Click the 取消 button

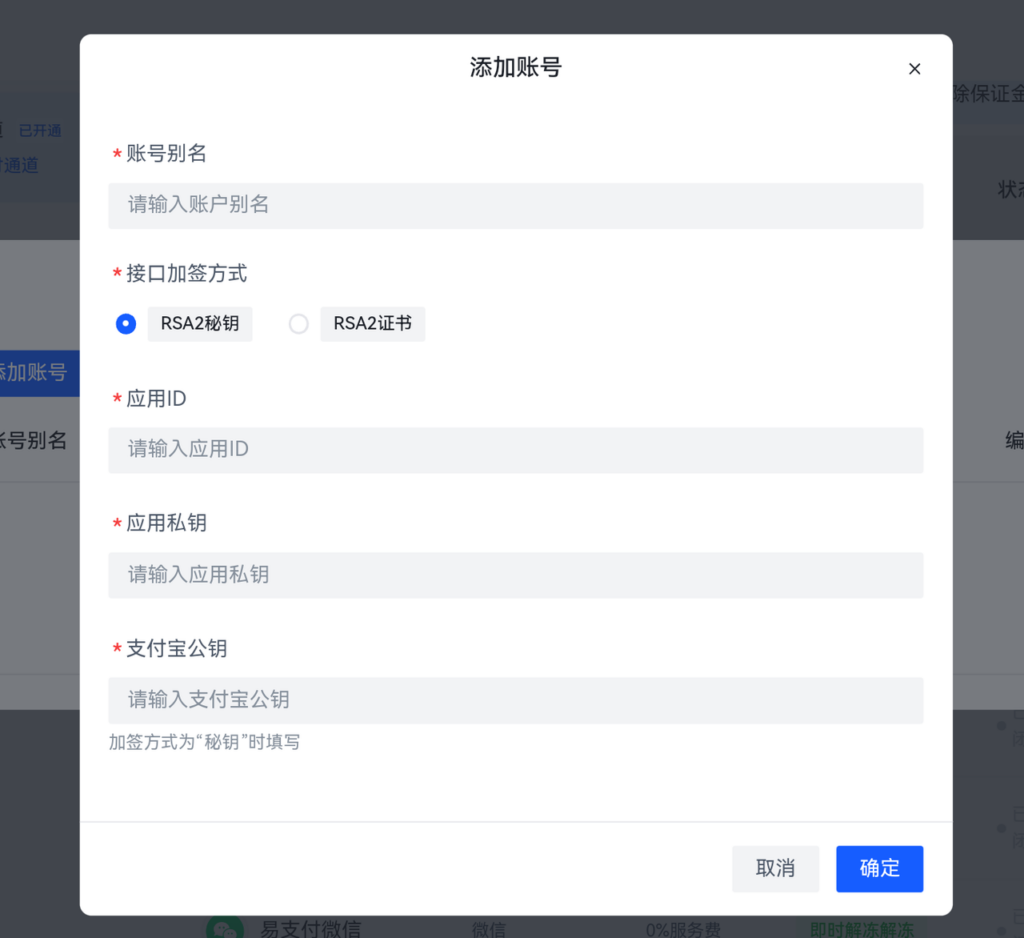coord(775,869)
